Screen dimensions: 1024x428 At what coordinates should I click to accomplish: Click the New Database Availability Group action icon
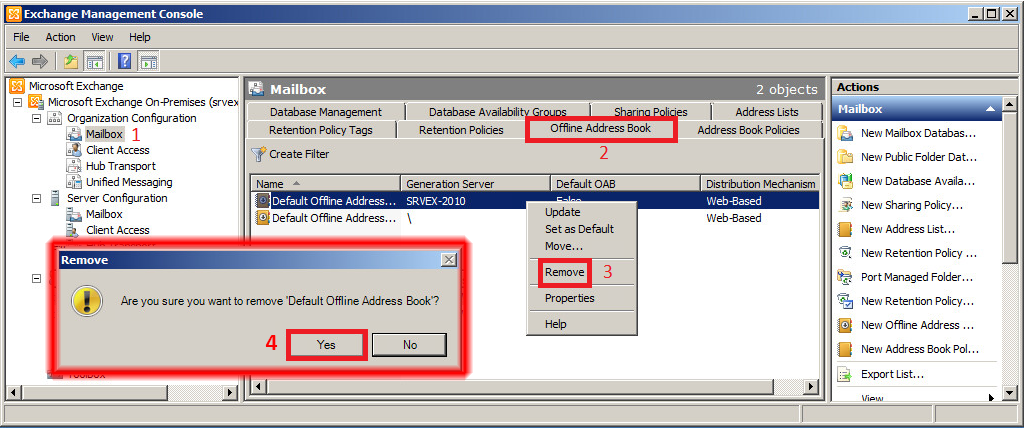pyautogui.click(x=846, y=181)
